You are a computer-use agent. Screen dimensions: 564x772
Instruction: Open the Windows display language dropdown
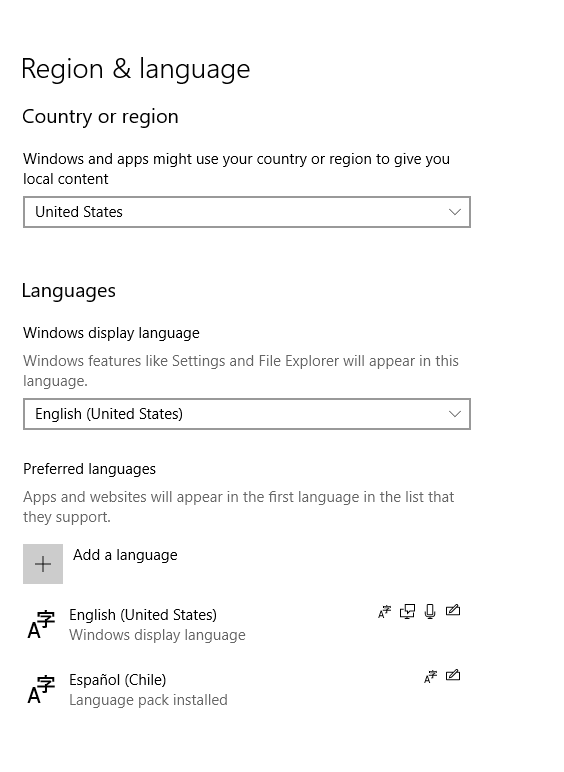[x=247, y=414]
